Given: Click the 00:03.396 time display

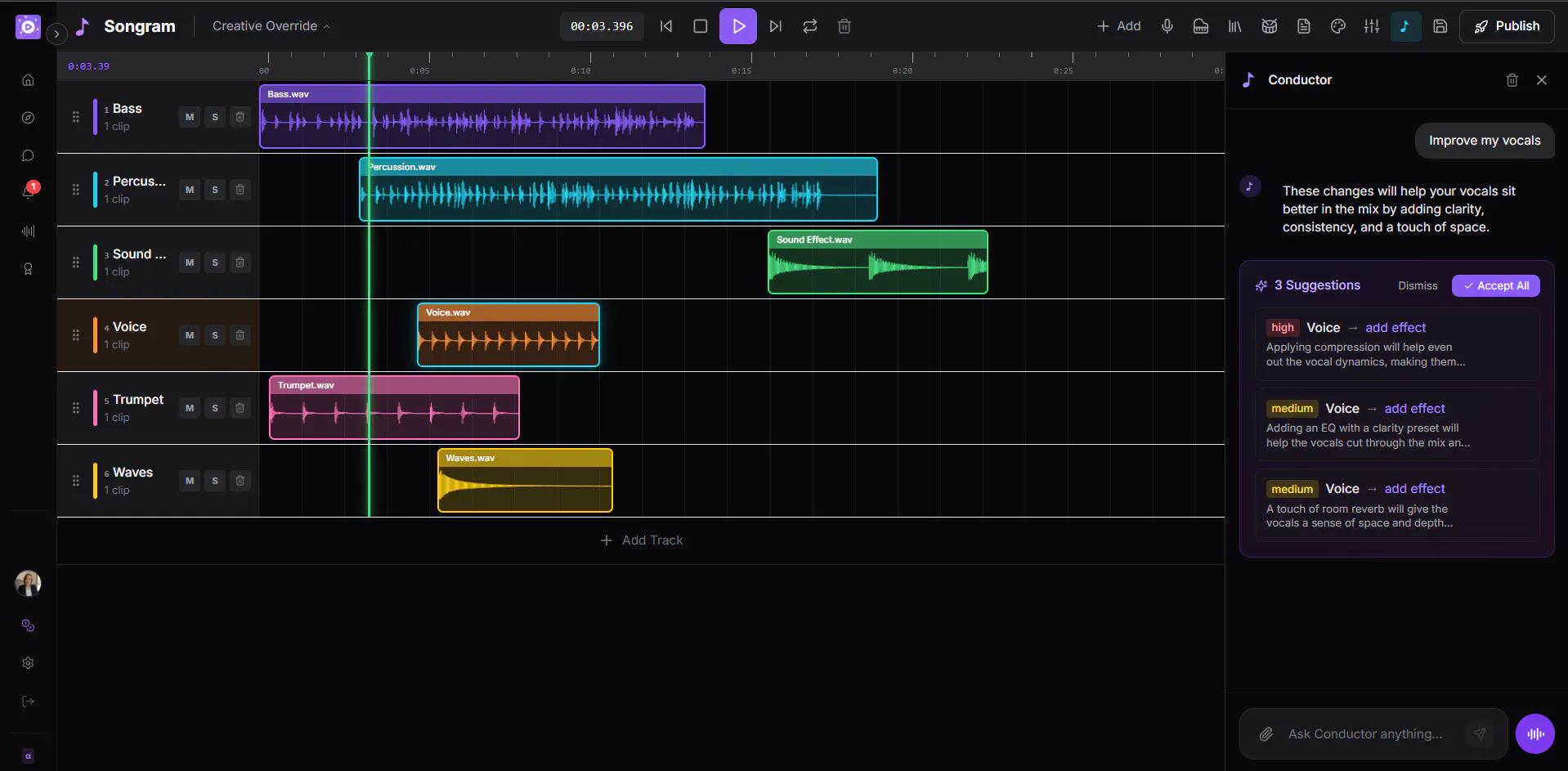Looking at the screenshot, I should 602,26.
